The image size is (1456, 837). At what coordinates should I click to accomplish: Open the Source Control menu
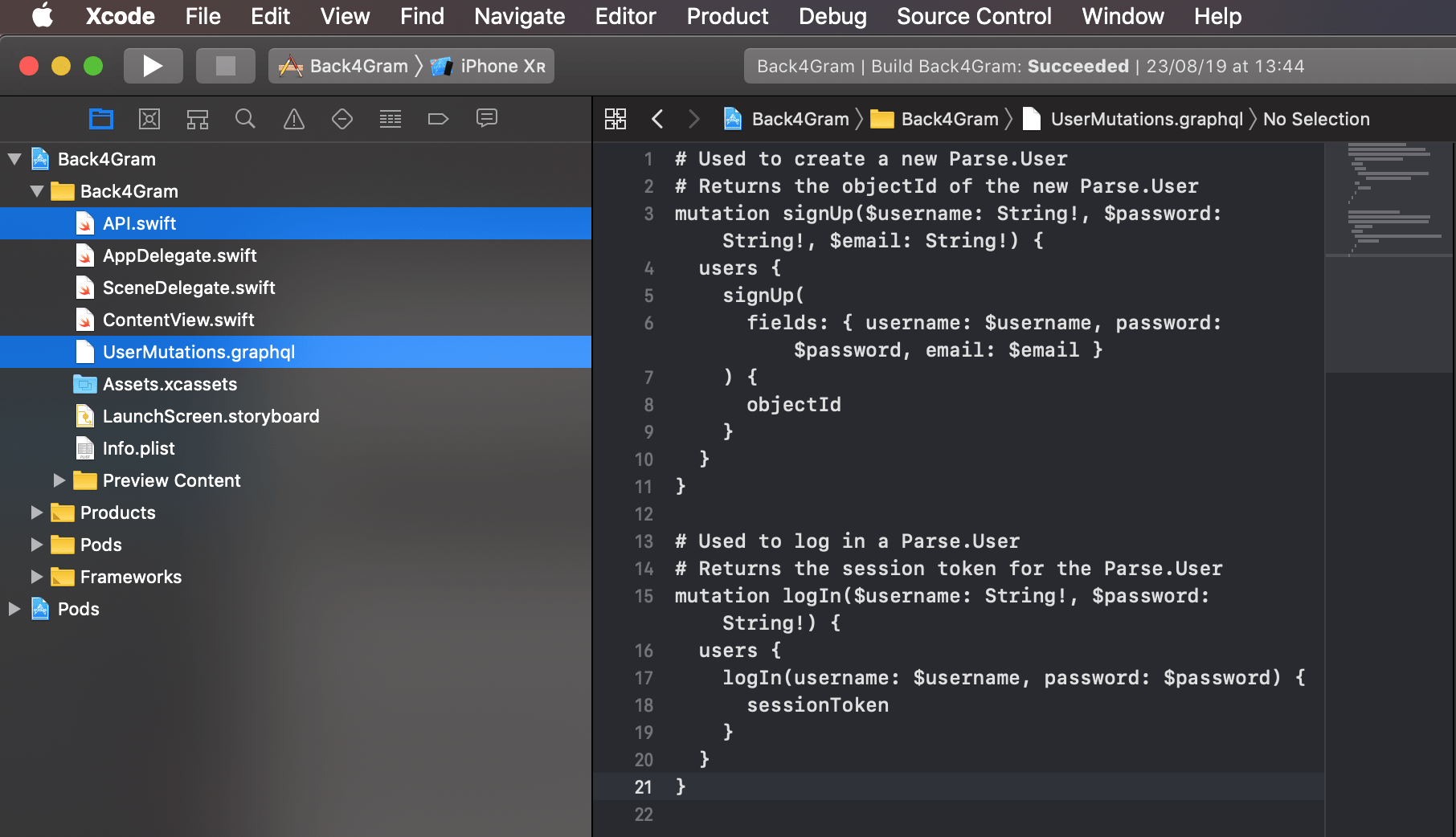point(974,16)
